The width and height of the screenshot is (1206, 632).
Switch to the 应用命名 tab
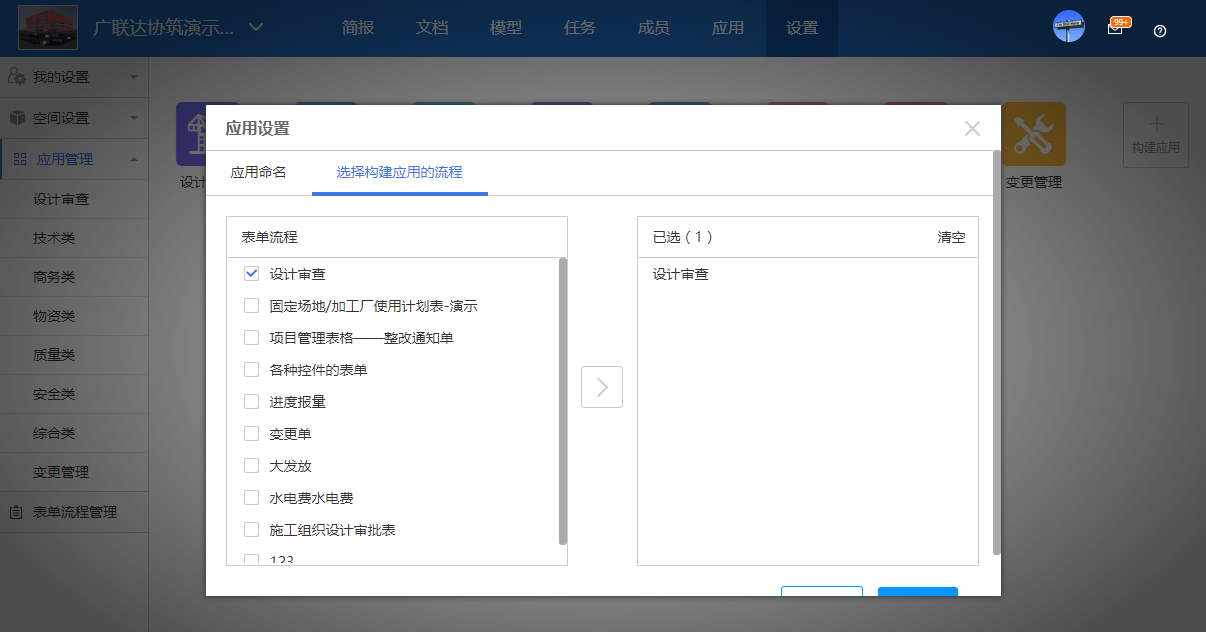point(258,172)
